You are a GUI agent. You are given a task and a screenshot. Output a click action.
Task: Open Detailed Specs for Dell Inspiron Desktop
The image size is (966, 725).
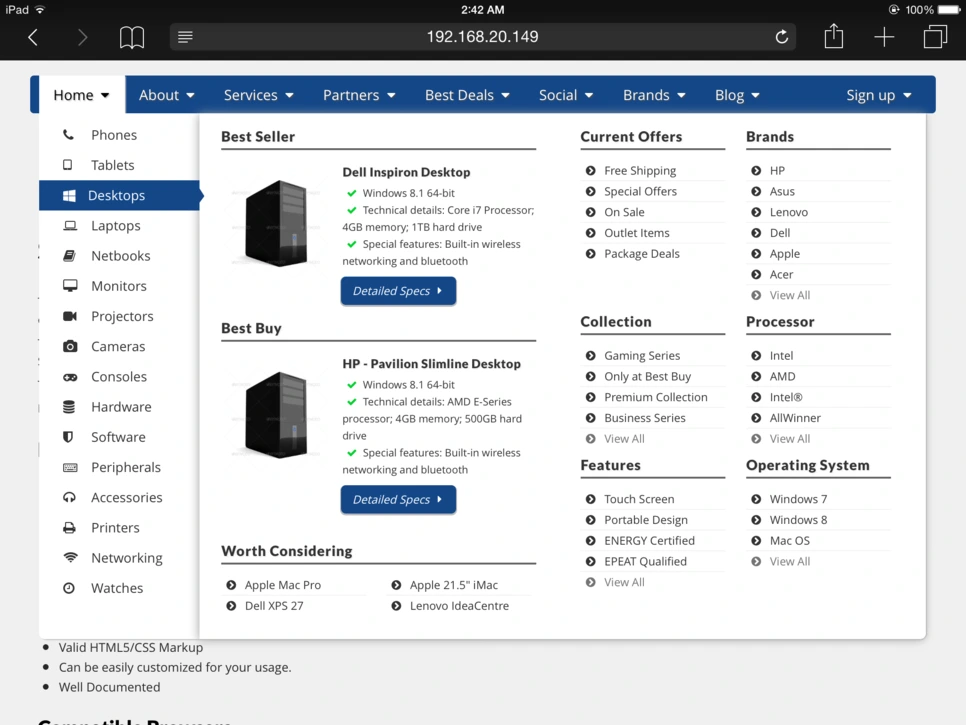coord(398,291)
